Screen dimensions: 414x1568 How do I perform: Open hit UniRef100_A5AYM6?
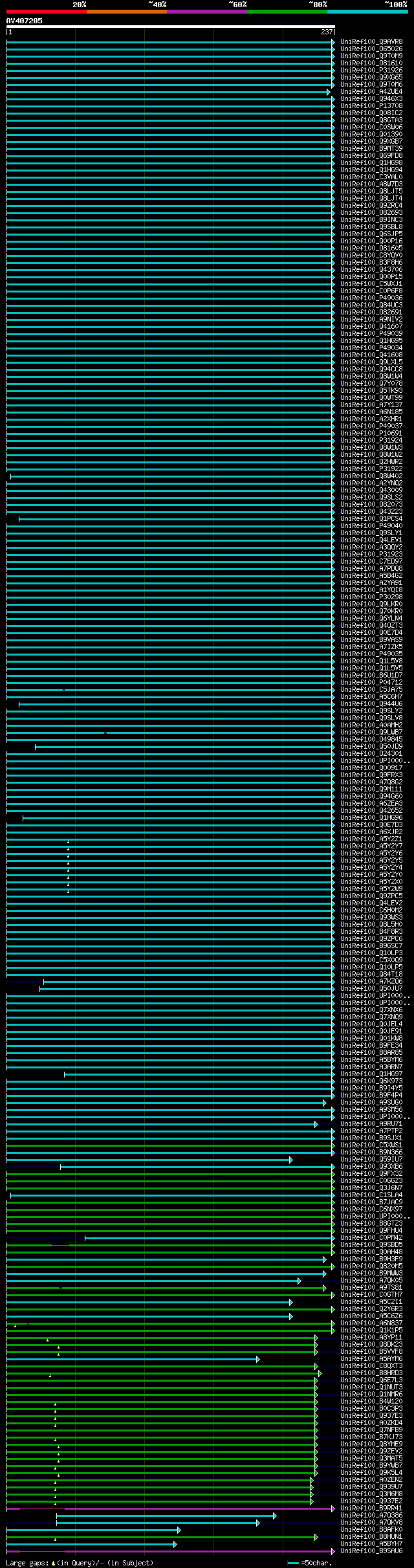371,1358
